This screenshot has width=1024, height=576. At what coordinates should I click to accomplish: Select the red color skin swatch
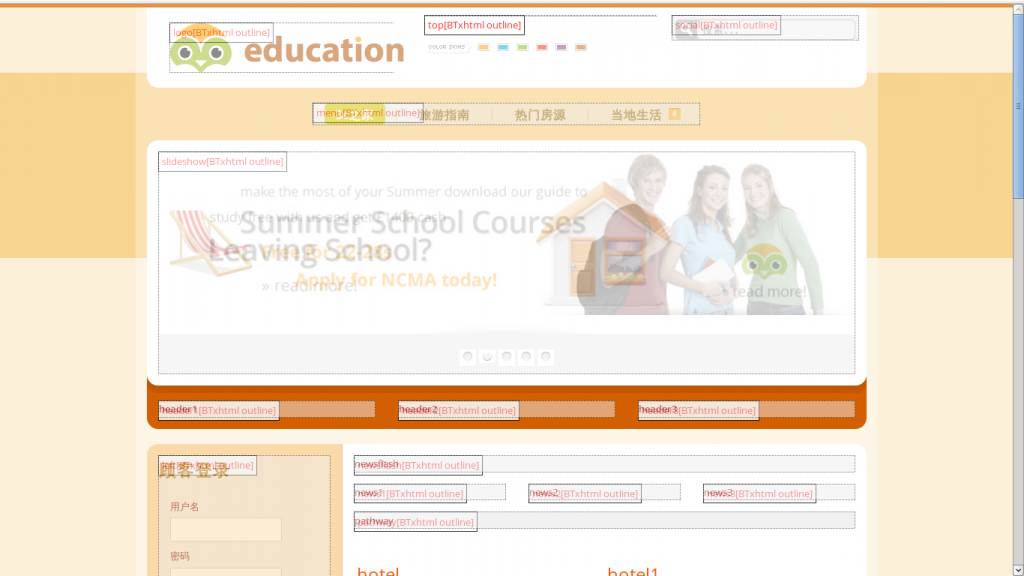(x=542, y=47)
